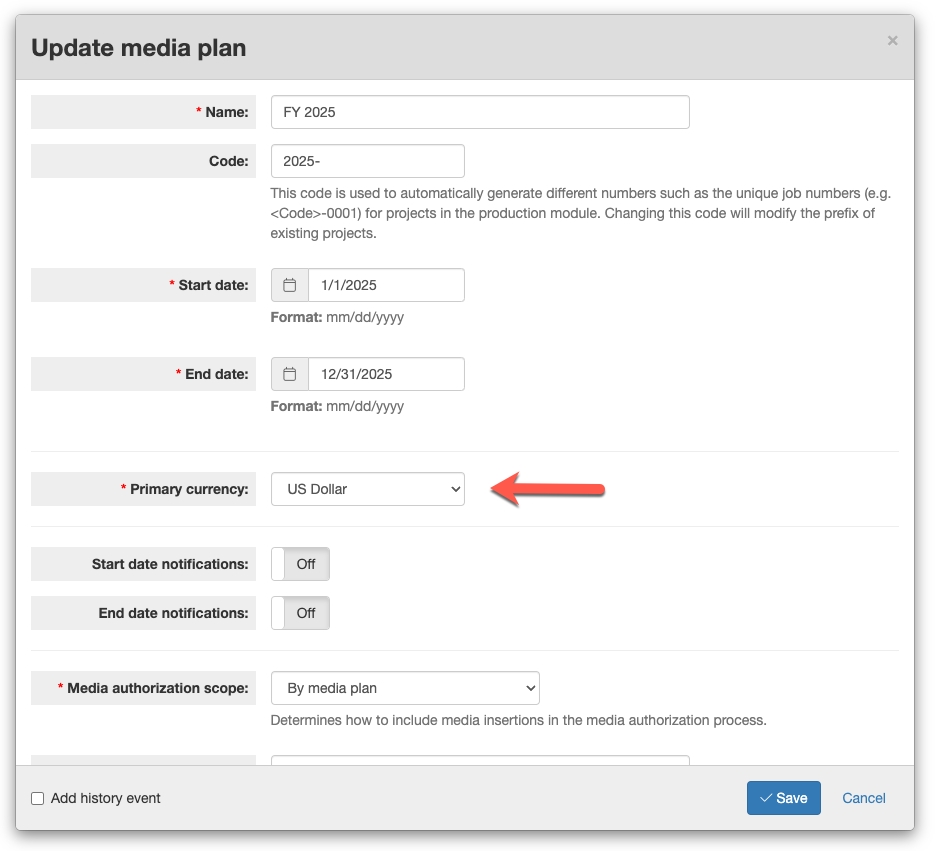The width and height of the screenshot is (936, 851).
Task: Click the Start date notifications label
Action: click(x=170, y=564)
